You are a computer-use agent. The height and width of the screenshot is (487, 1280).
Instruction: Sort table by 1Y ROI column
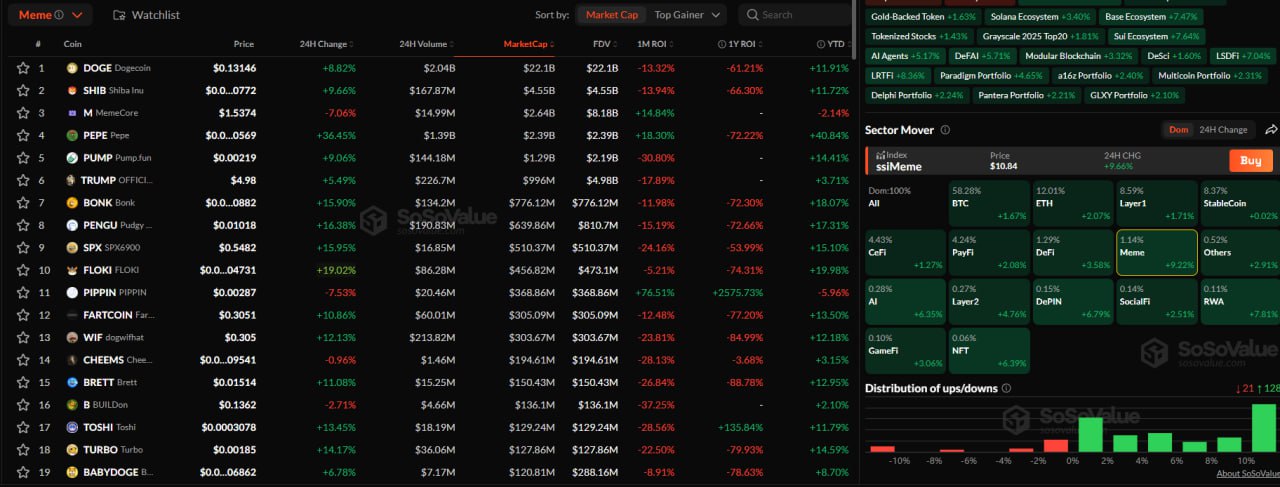(x=743, y=44)
